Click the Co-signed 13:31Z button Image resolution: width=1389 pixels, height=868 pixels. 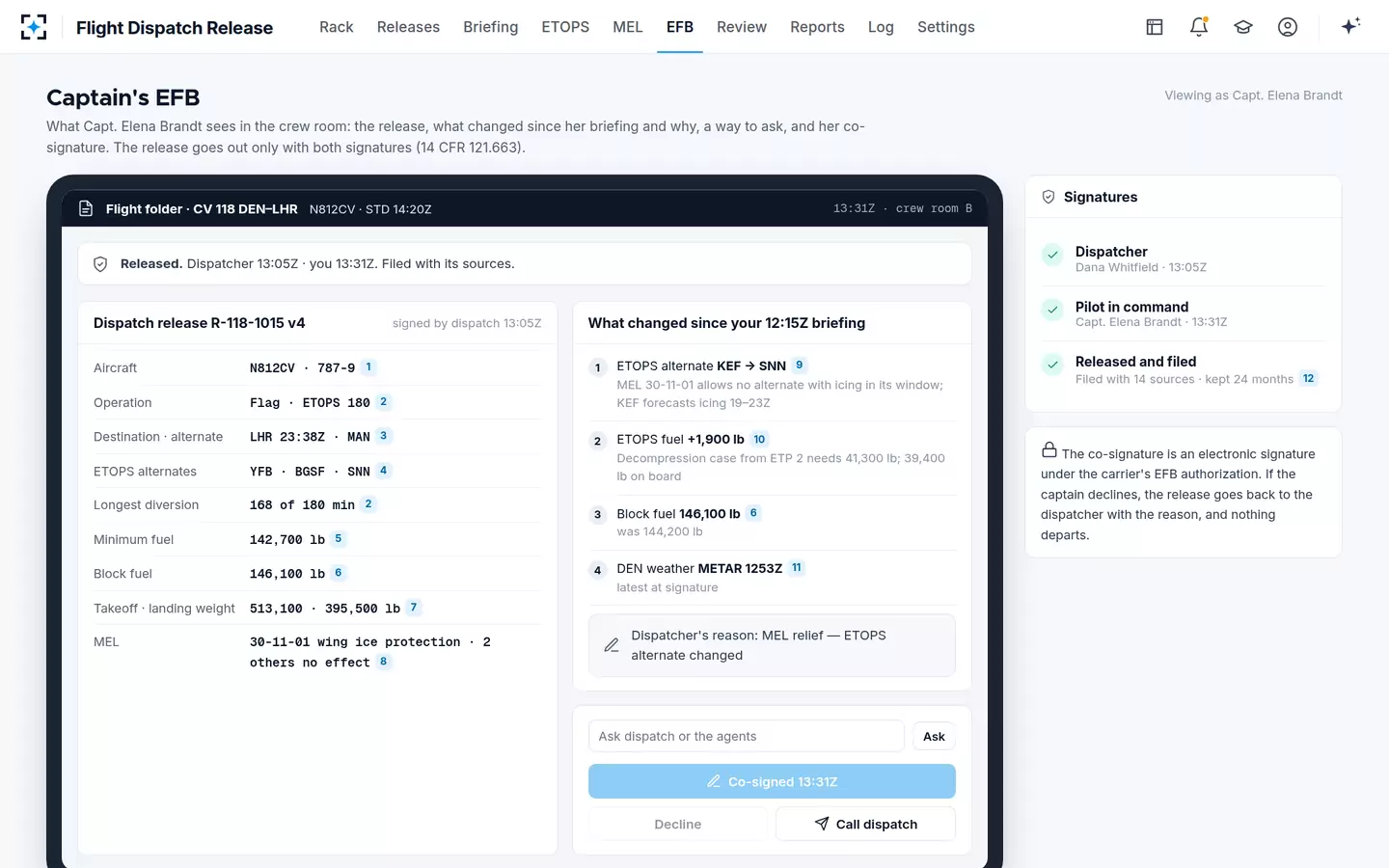(772, 781)
